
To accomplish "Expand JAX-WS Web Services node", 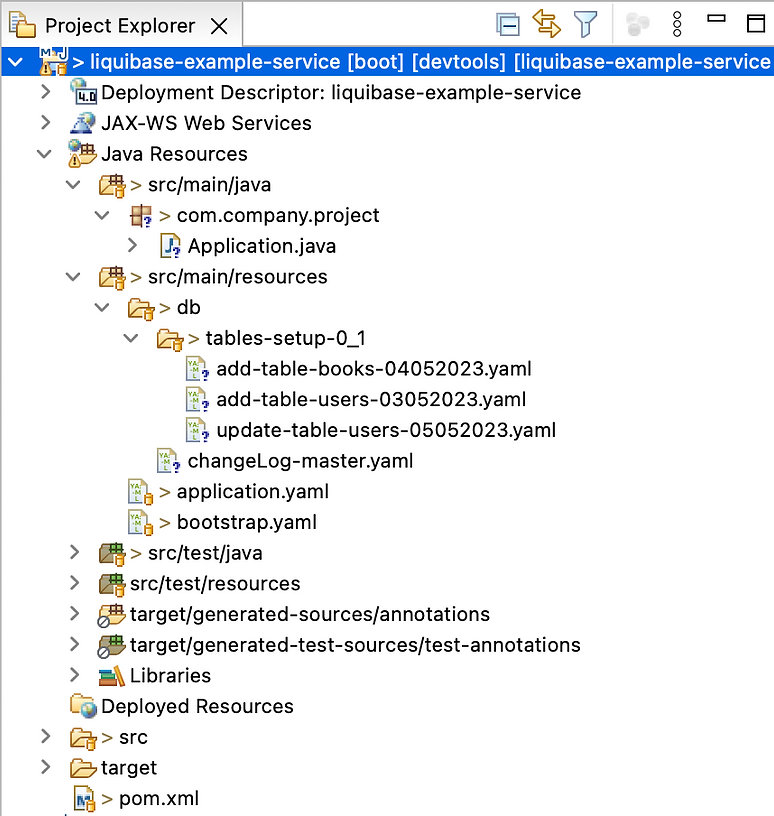I will coord(45,123).
